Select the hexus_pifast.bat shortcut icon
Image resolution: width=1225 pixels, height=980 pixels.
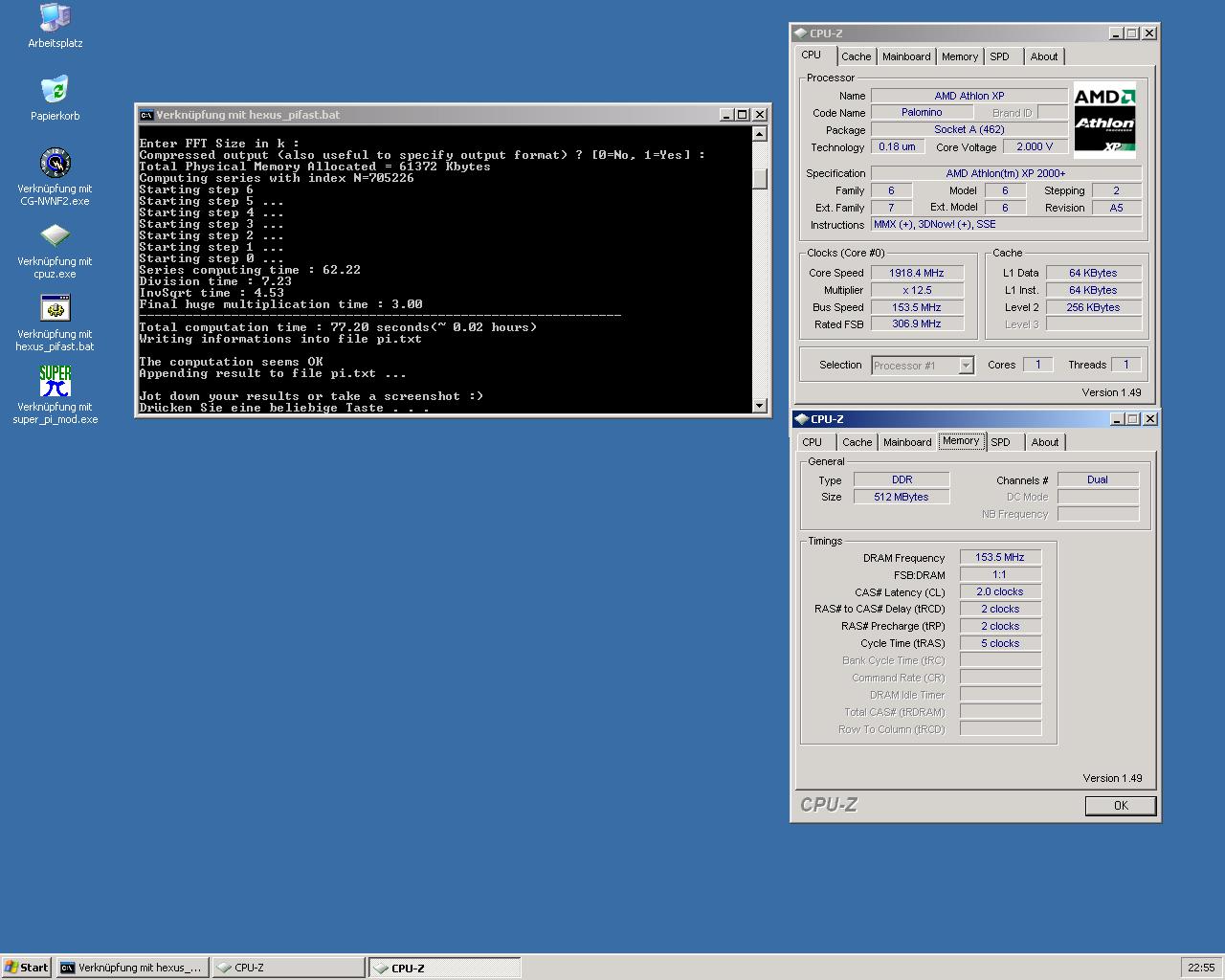(x=55, y=308)
